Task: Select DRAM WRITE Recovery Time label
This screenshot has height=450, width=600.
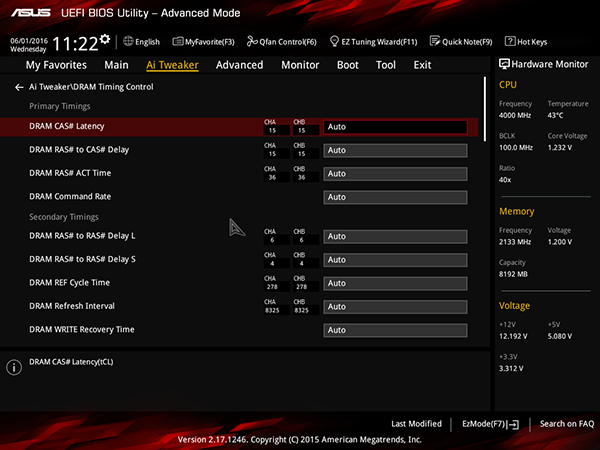Action: click(82, 329)
